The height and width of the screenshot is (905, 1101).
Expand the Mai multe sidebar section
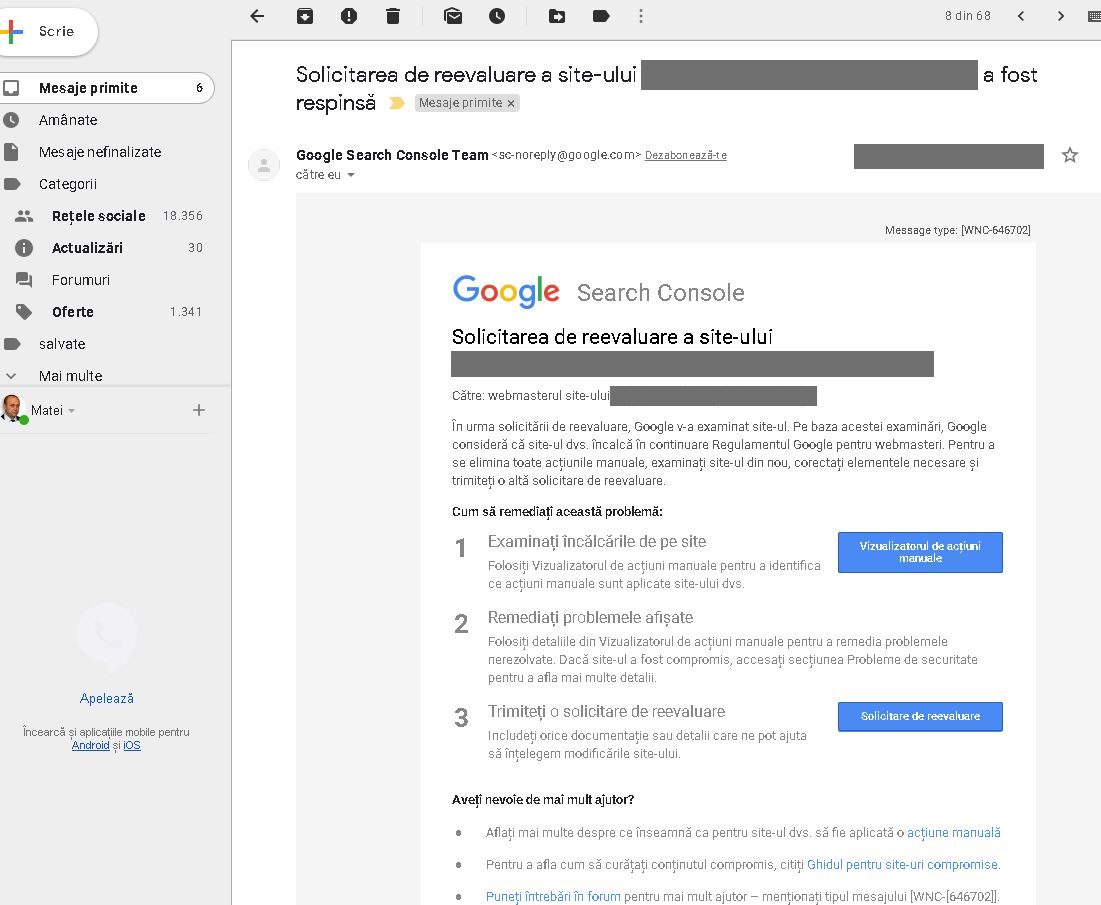[x=70, y=376]
